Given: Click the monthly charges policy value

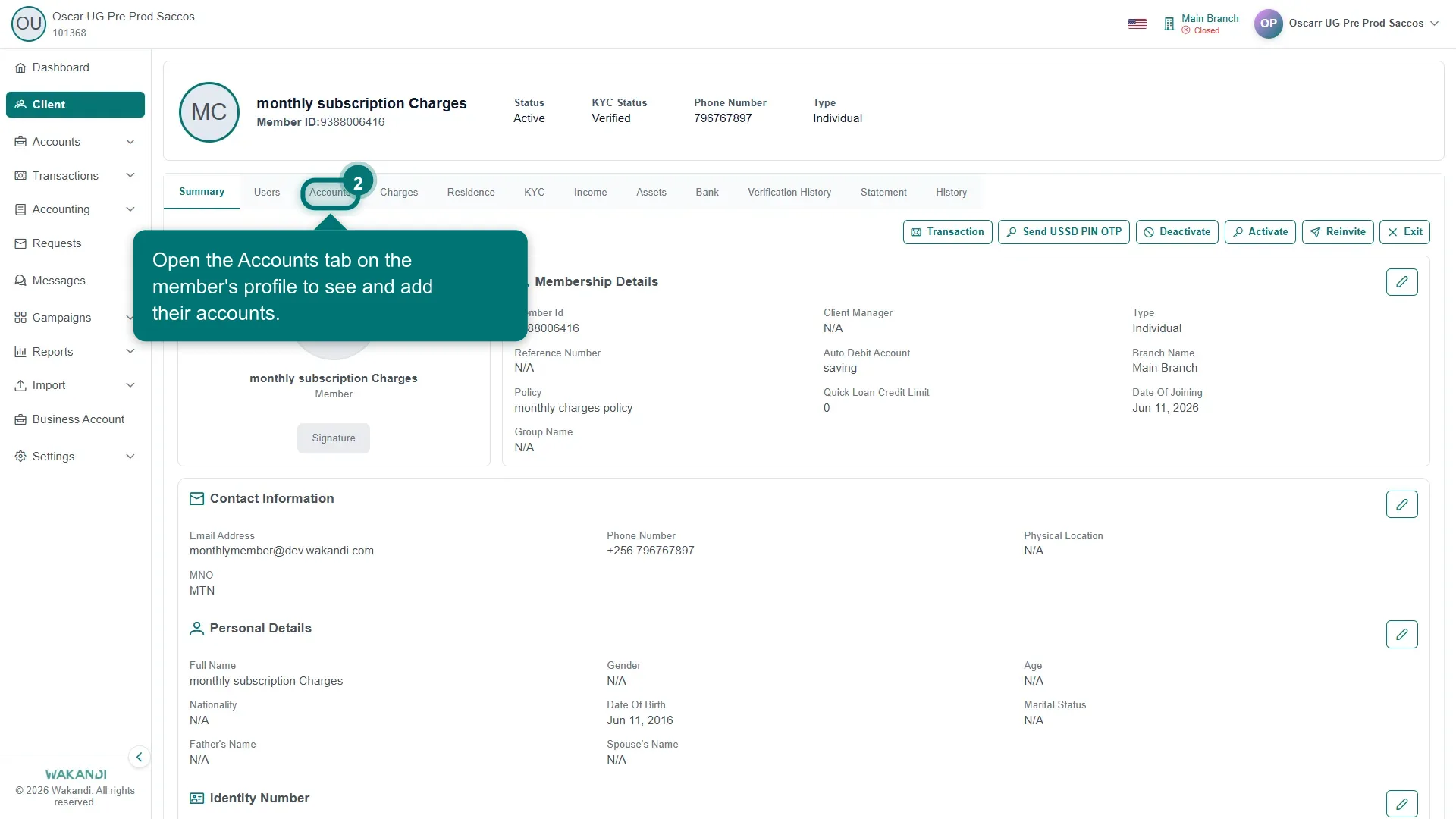Looking at the screenshot, I should 573,408.
